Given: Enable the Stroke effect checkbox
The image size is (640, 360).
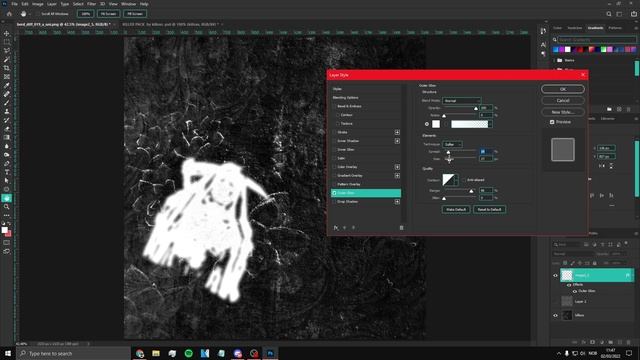Looking at the screenshot, I should pyautogui.click(x=334, y=132).
